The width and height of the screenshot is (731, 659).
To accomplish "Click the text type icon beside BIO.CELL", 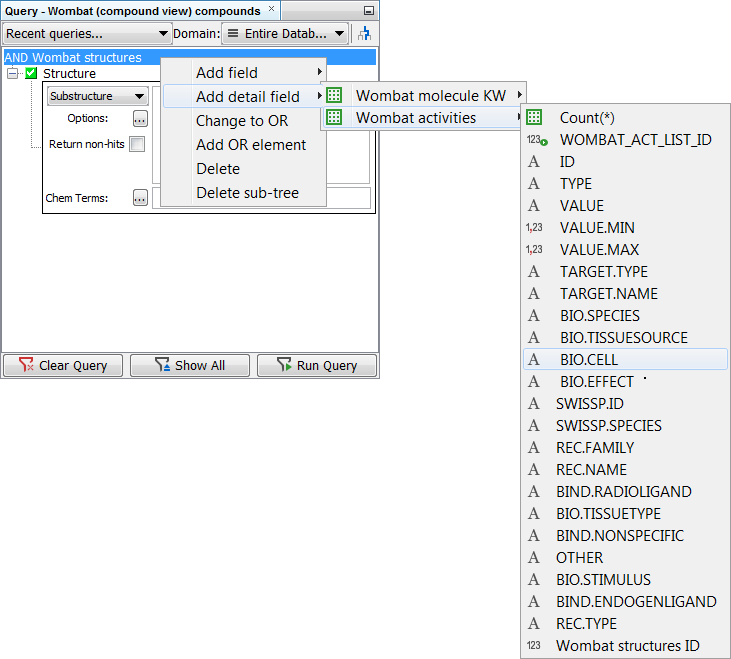I will tap(534, 360).
